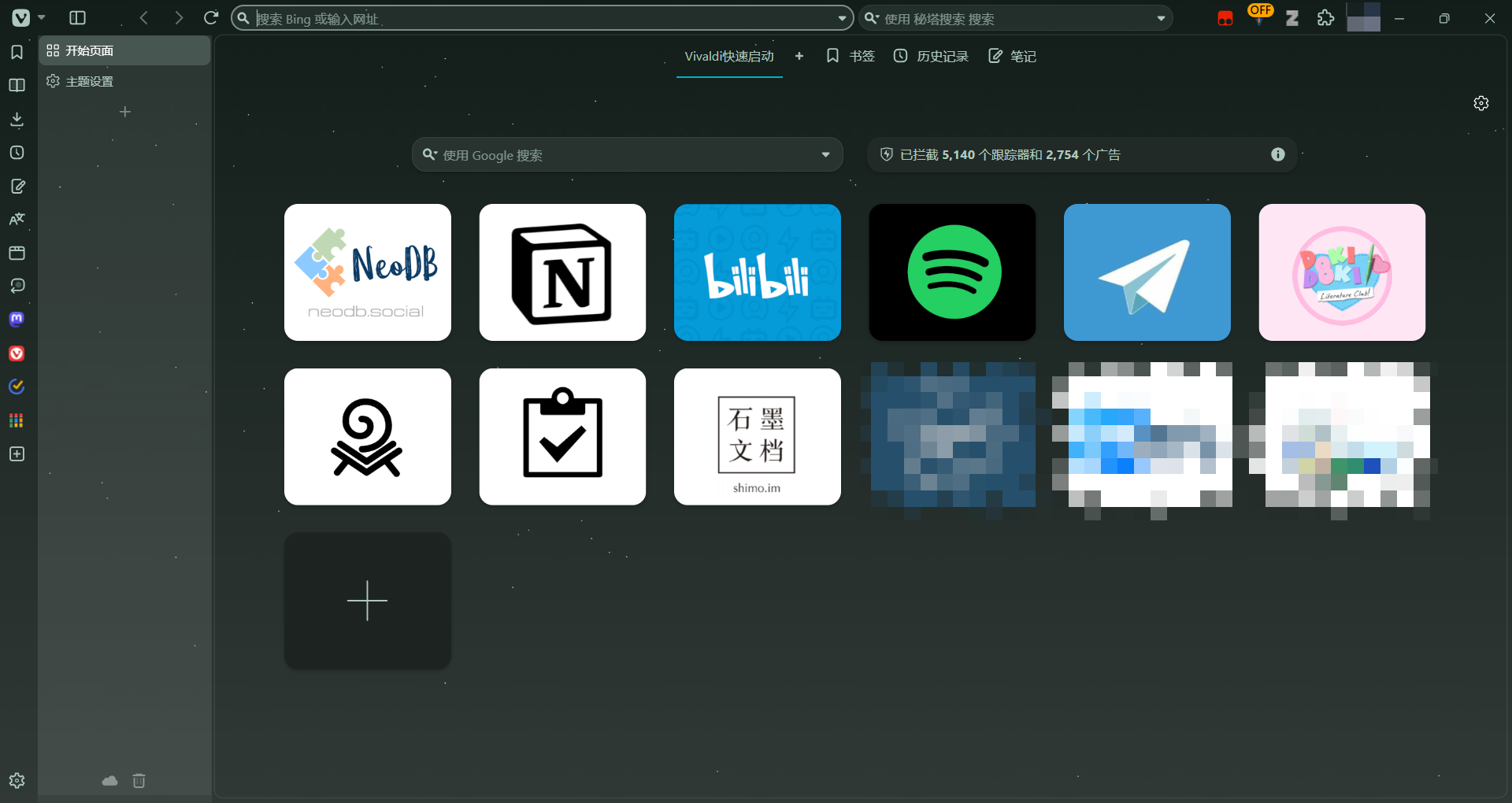
Task: Open the Window panel
Action: [x=17, y=253]
